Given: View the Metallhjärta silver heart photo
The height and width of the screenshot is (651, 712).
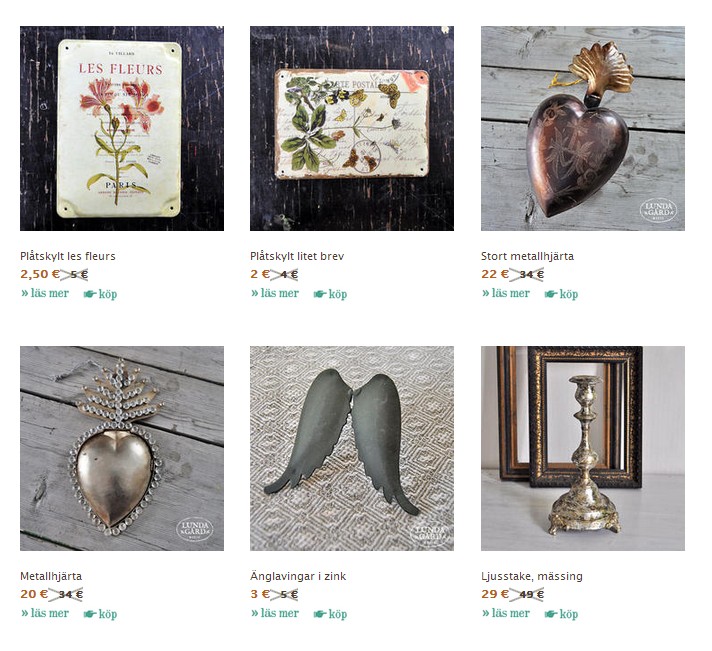Looking at the screenshot, I should point(122,449).
